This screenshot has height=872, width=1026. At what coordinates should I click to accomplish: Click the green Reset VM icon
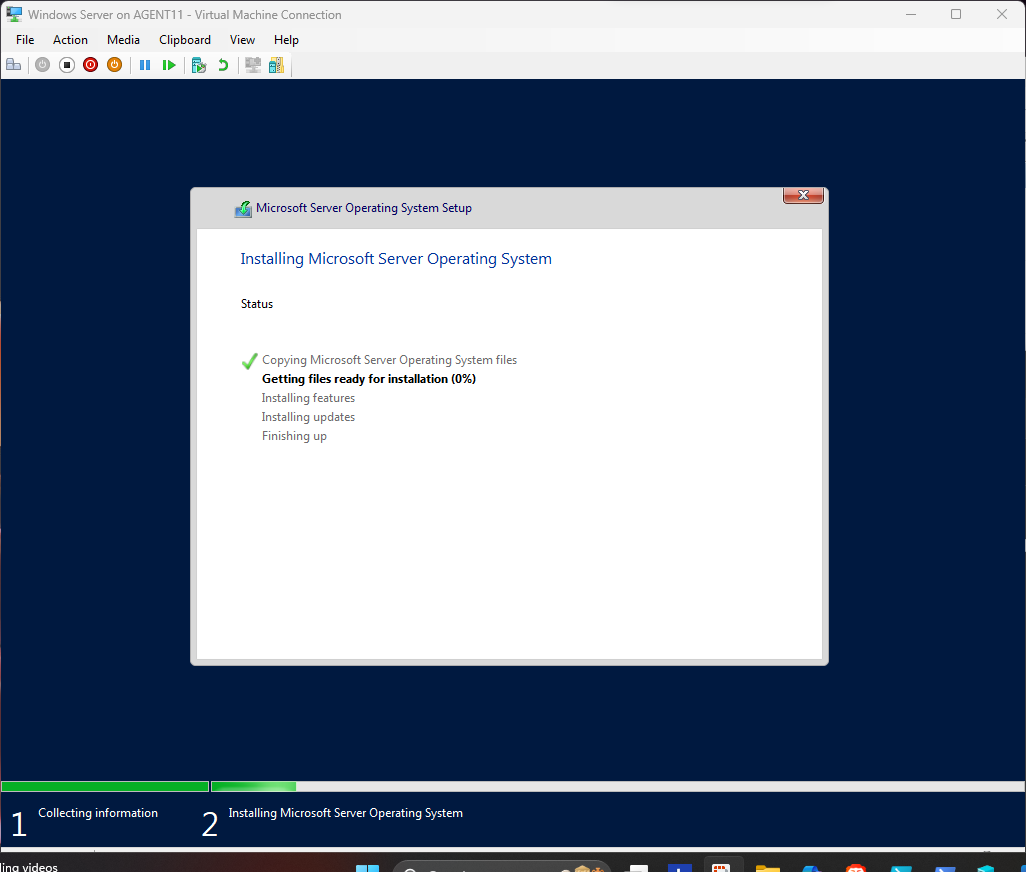(169, 65)
